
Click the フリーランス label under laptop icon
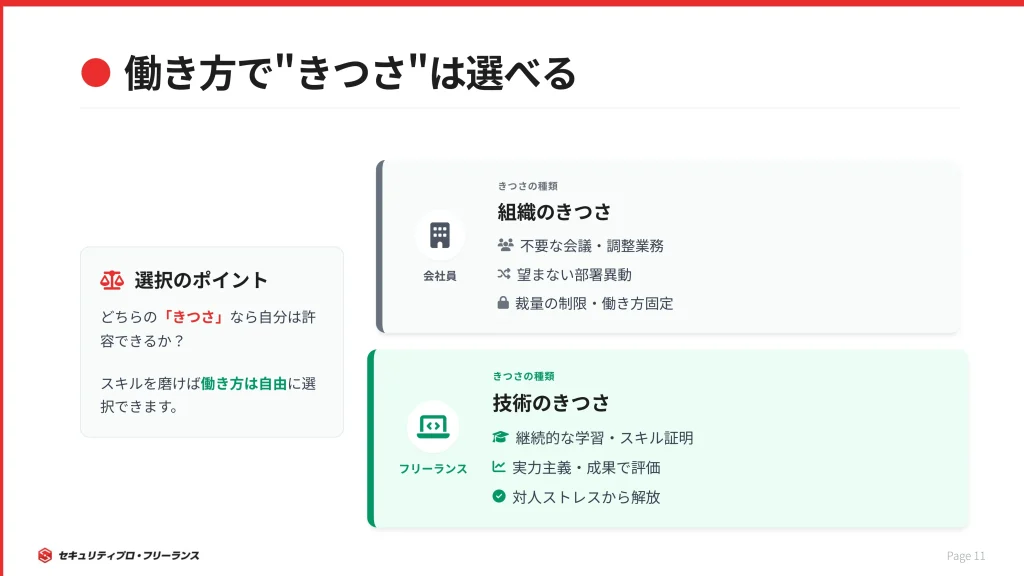coord(433,468)
